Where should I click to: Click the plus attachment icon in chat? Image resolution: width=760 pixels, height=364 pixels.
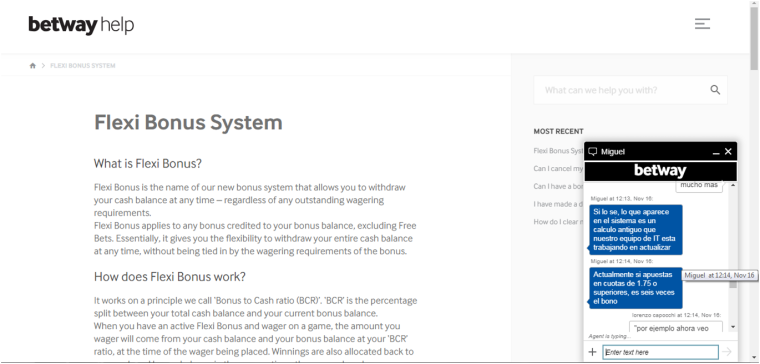[x=592, y=352]
